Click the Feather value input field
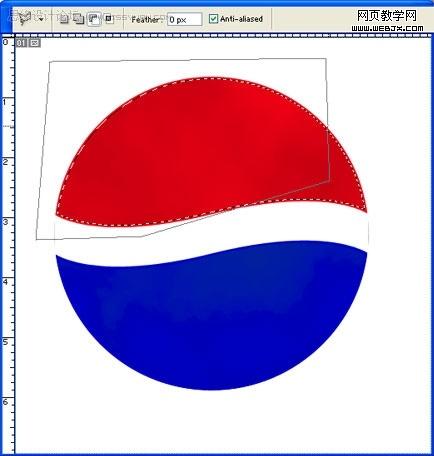Screen dimensions: 434x456 tap(184, 19)
